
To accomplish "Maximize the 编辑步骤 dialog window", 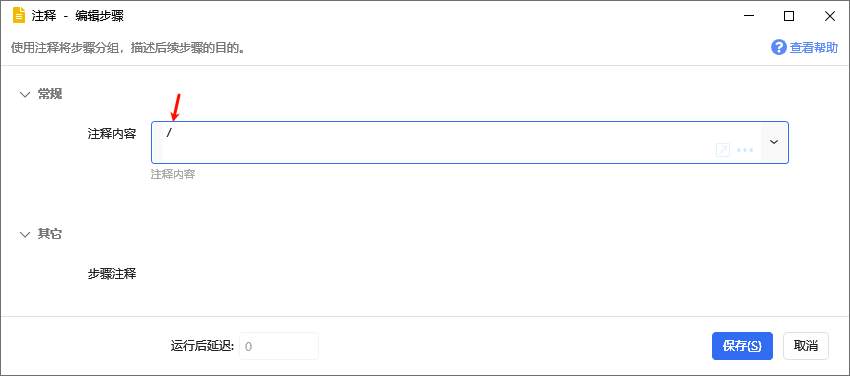I will (789, 16).
